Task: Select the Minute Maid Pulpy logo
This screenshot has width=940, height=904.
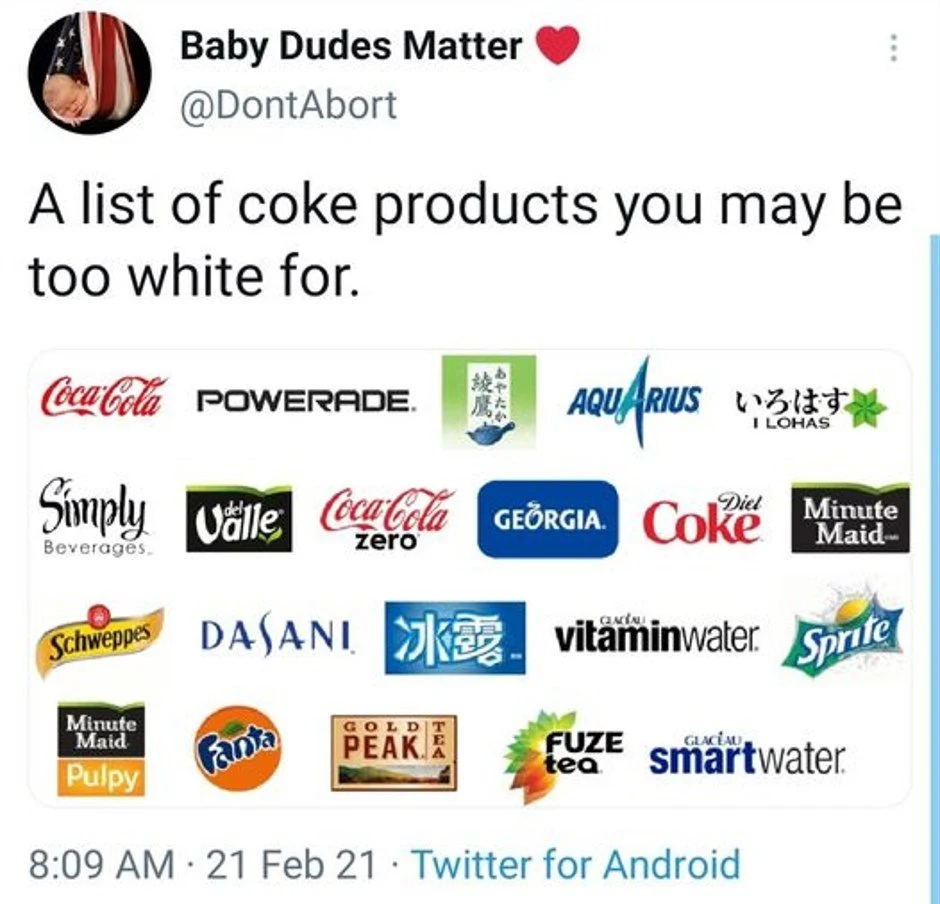Action: [101, 750]
